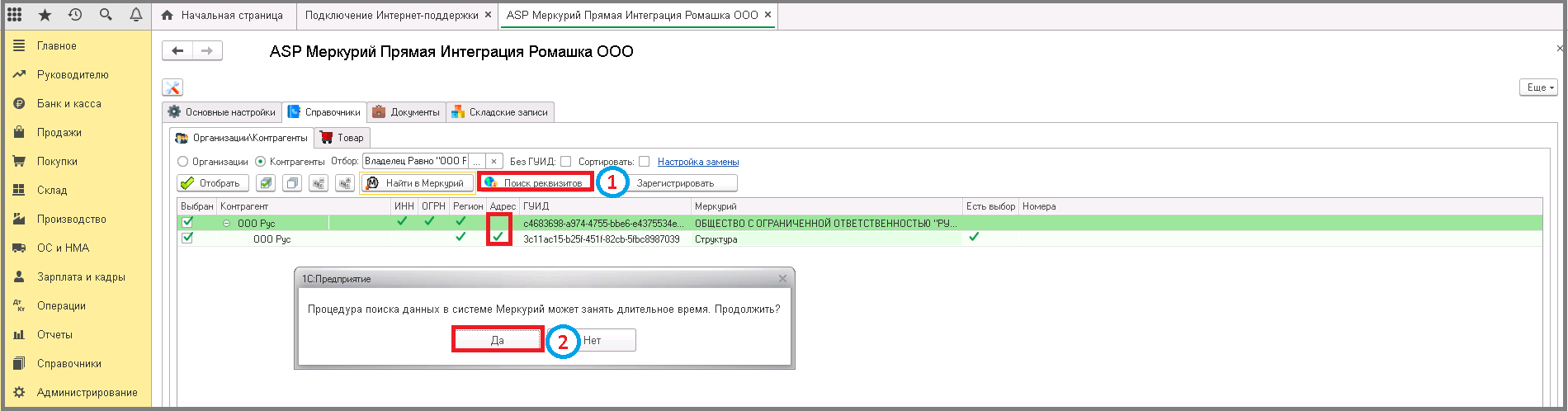Open Склад section
Screen dimensions: 1568x411
pos(52,191)
